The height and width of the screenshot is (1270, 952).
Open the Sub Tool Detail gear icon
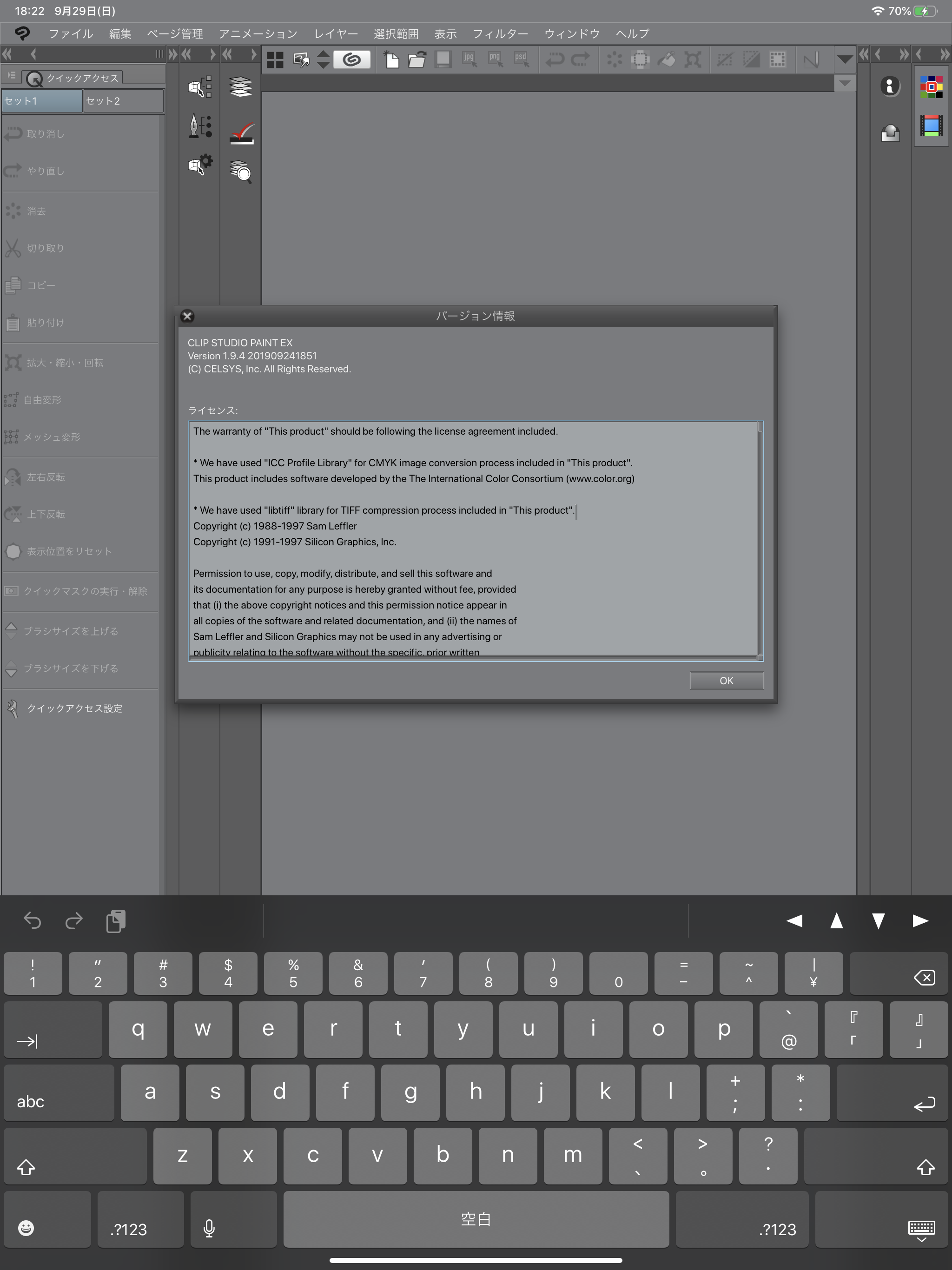(200, 165)
